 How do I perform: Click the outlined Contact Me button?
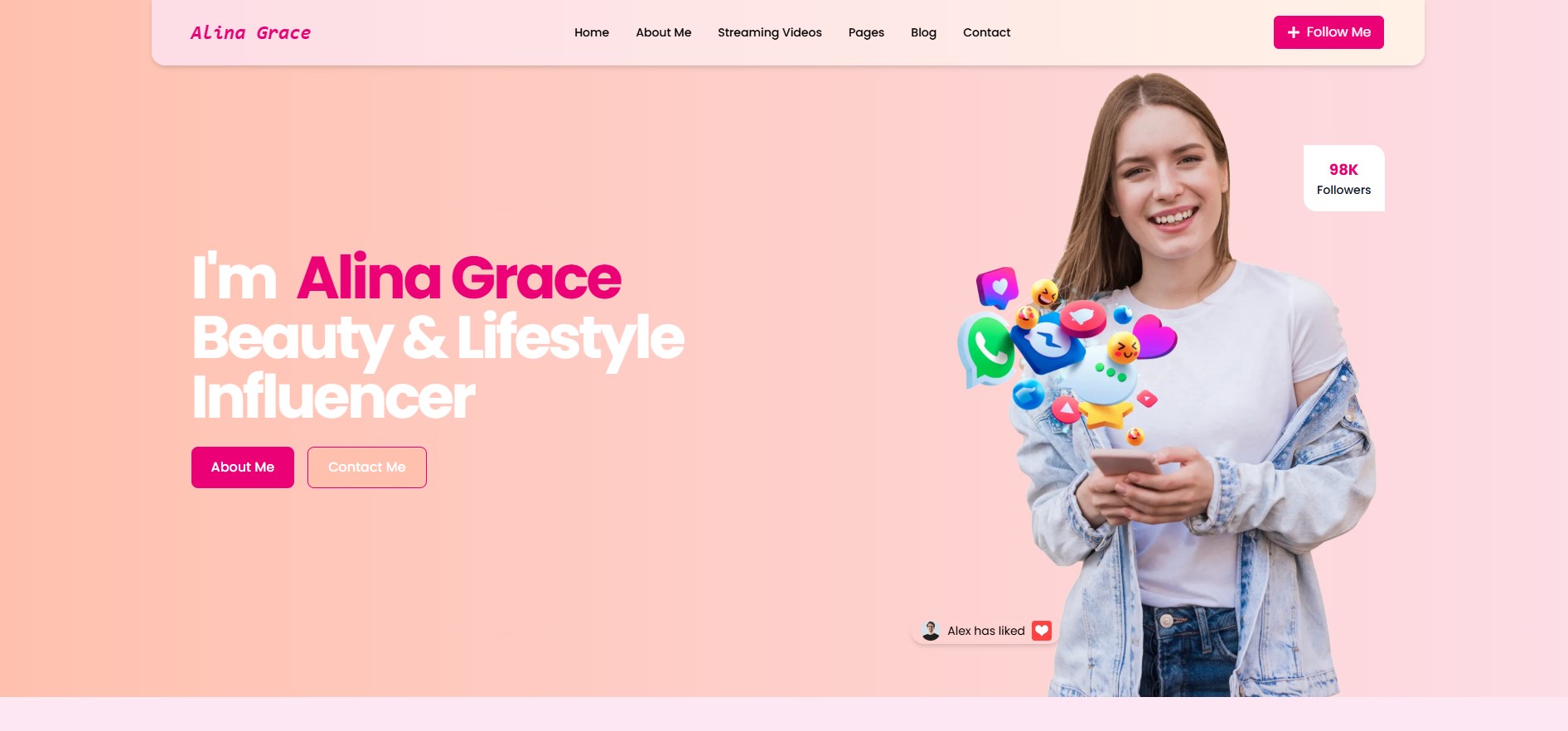[x=367, y=467]
